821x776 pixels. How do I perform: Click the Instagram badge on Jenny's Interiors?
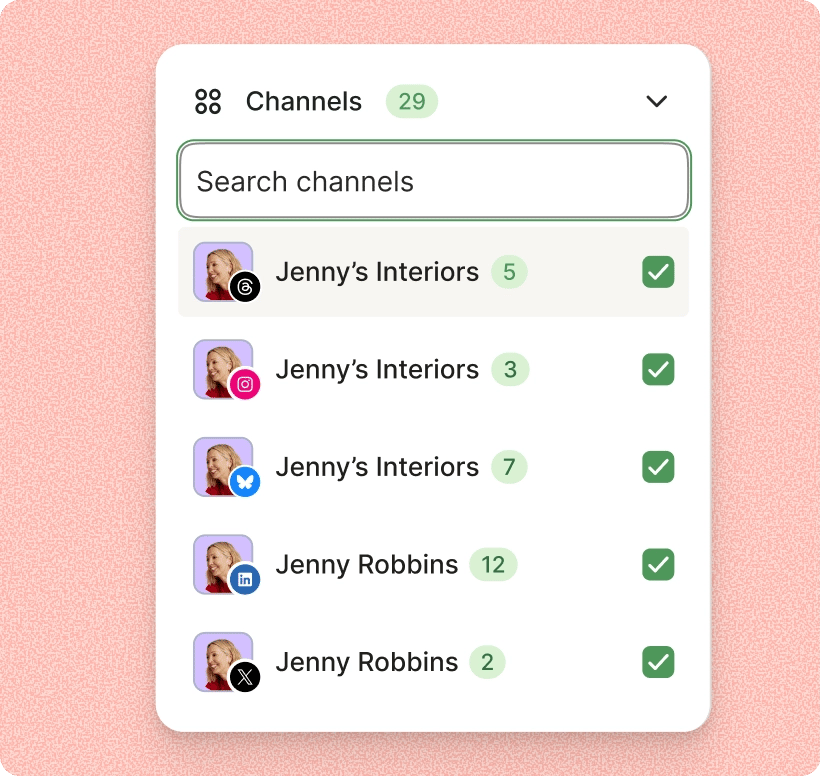coord(243,385)
